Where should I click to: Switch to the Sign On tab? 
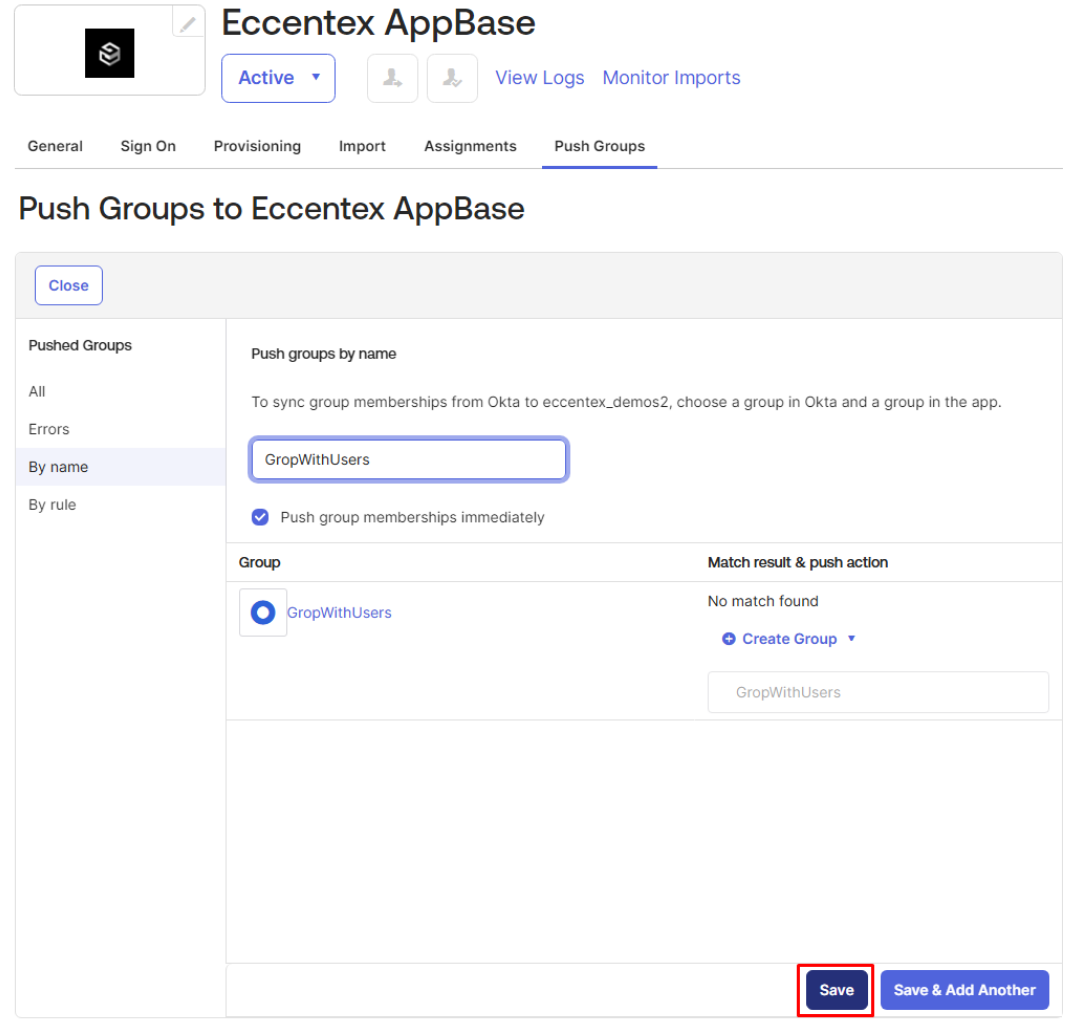pyautogui.click(x=148, y=146)
